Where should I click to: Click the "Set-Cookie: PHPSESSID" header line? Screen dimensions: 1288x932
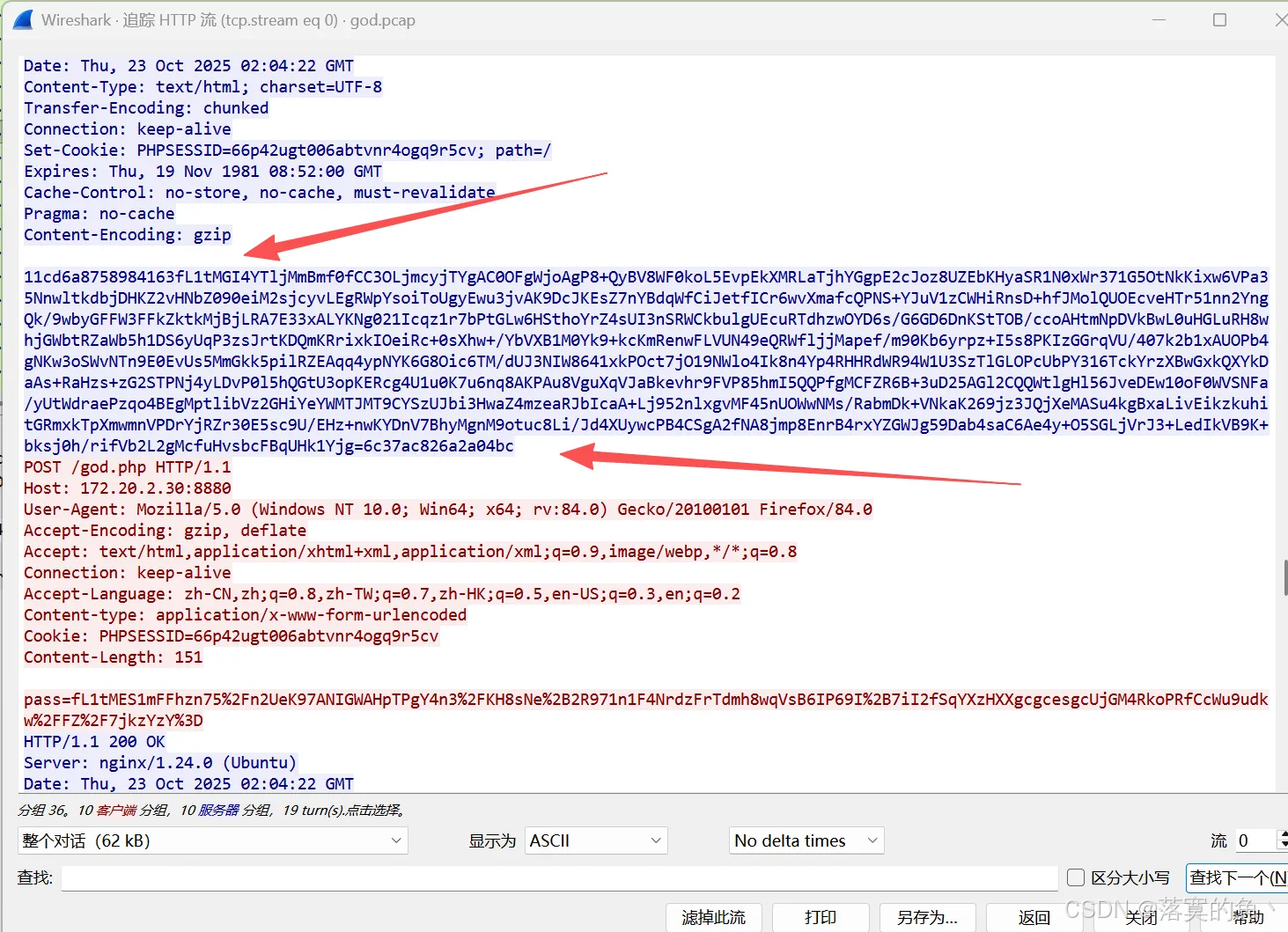pos(287,150)
